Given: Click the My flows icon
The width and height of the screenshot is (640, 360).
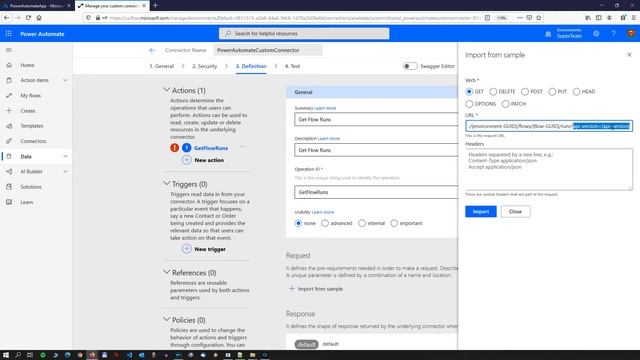Looking at the screenshot, I should 9,95.
